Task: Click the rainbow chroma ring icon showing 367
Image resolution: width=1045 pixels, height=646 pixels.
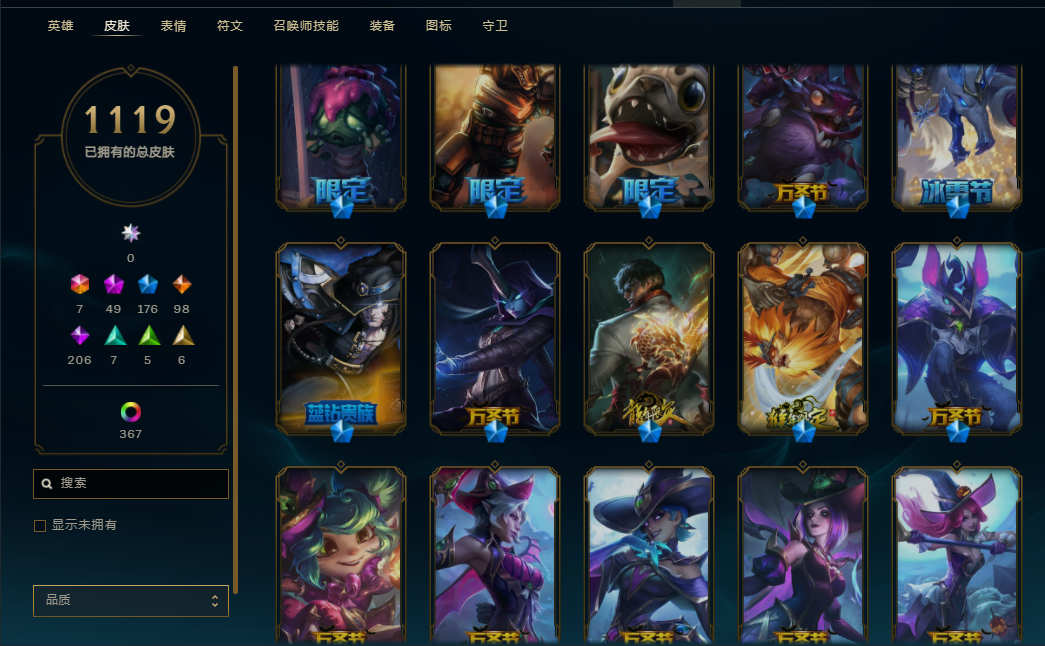Action: coord(131,412)
